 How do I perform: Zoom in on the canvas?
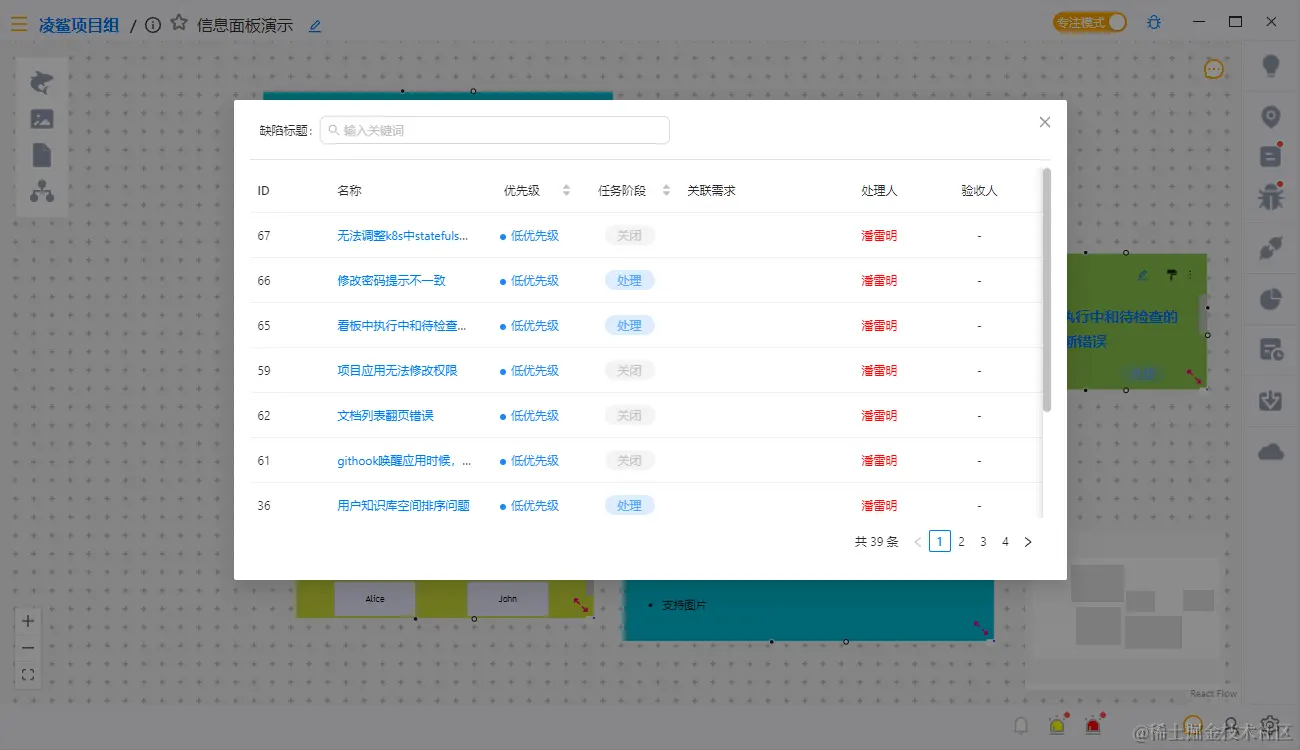pos(28,621)
